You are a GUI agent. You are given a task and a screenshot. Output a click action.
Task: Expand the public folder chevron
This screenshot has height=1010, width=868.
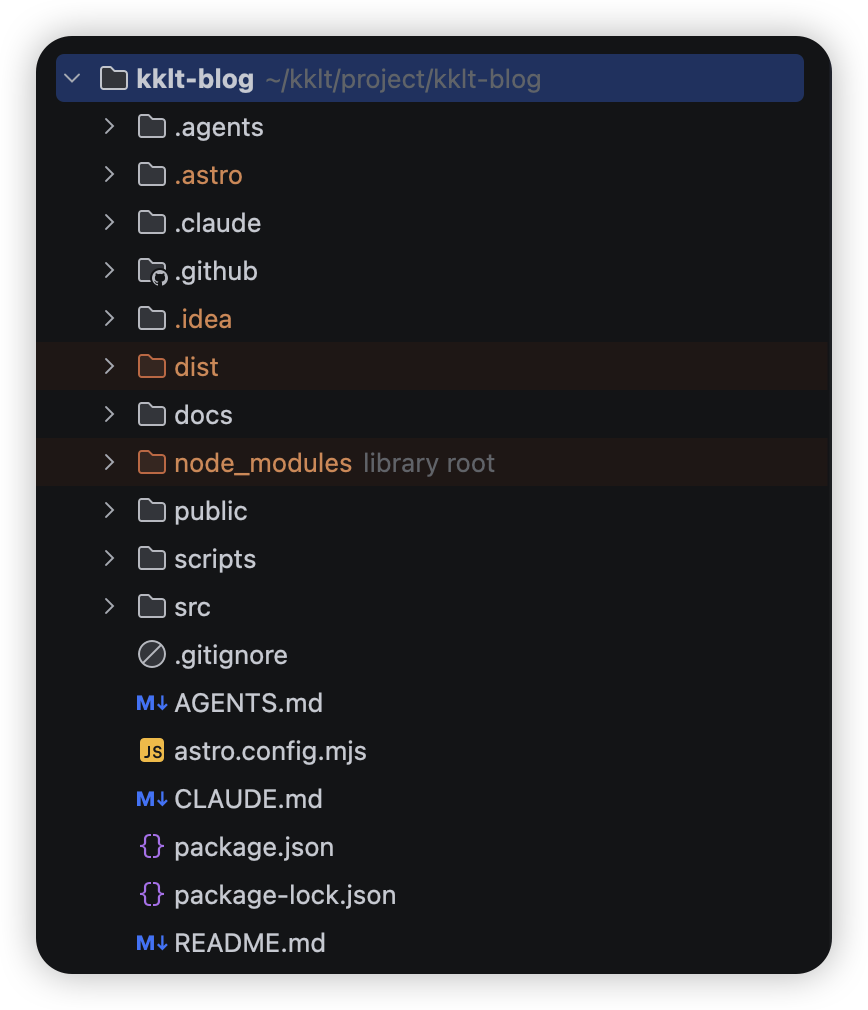click(109, 510)
